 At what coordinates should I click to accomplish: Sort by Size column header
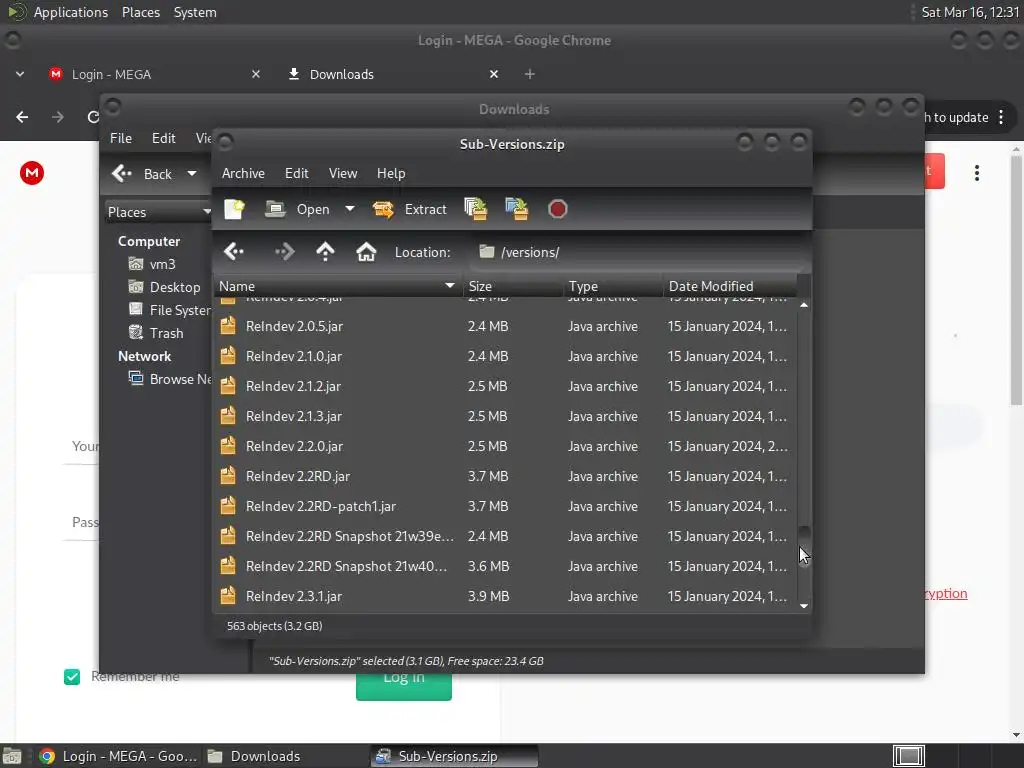coord(513,286)
